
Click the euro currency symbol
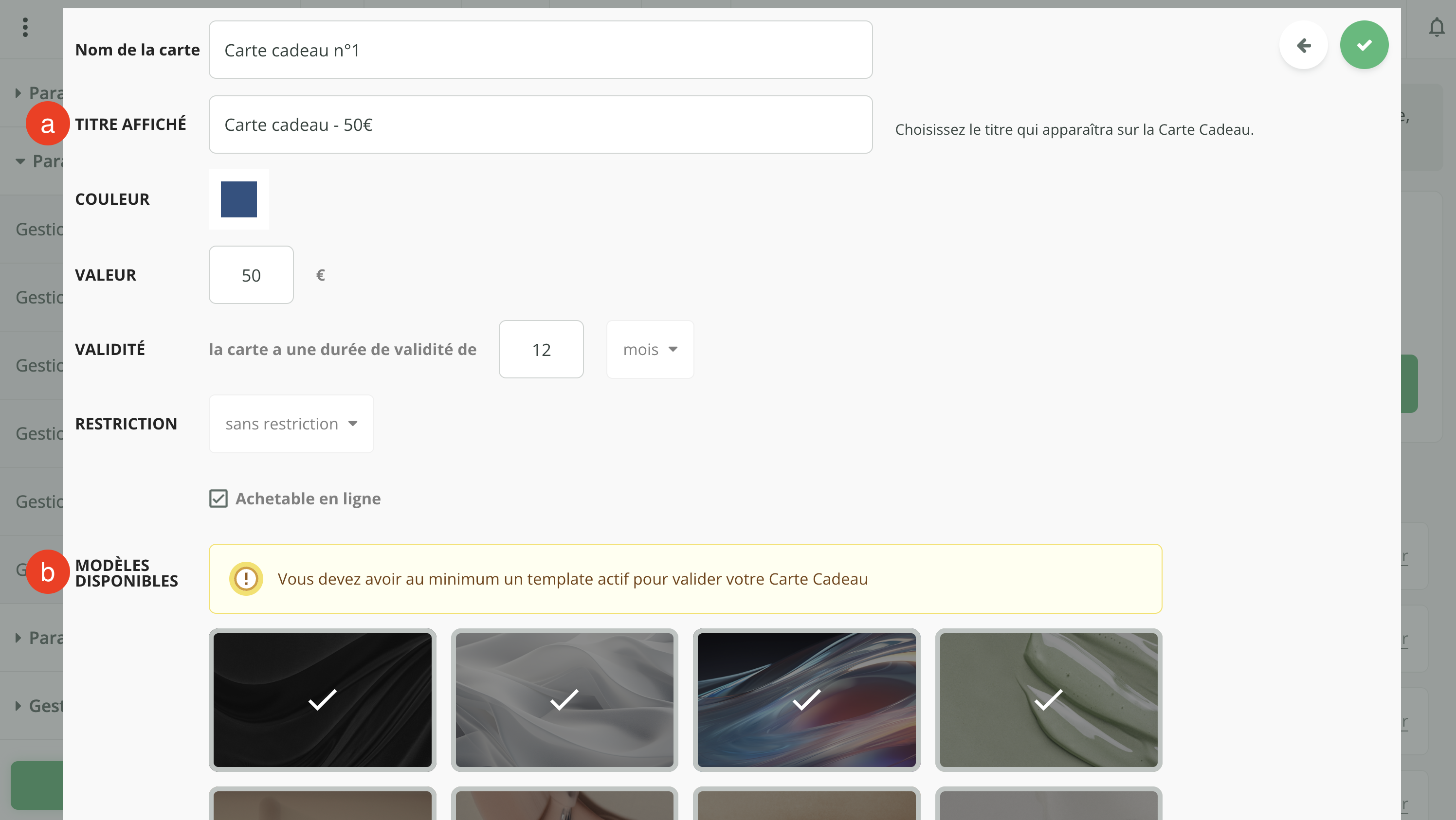[321, 275]
